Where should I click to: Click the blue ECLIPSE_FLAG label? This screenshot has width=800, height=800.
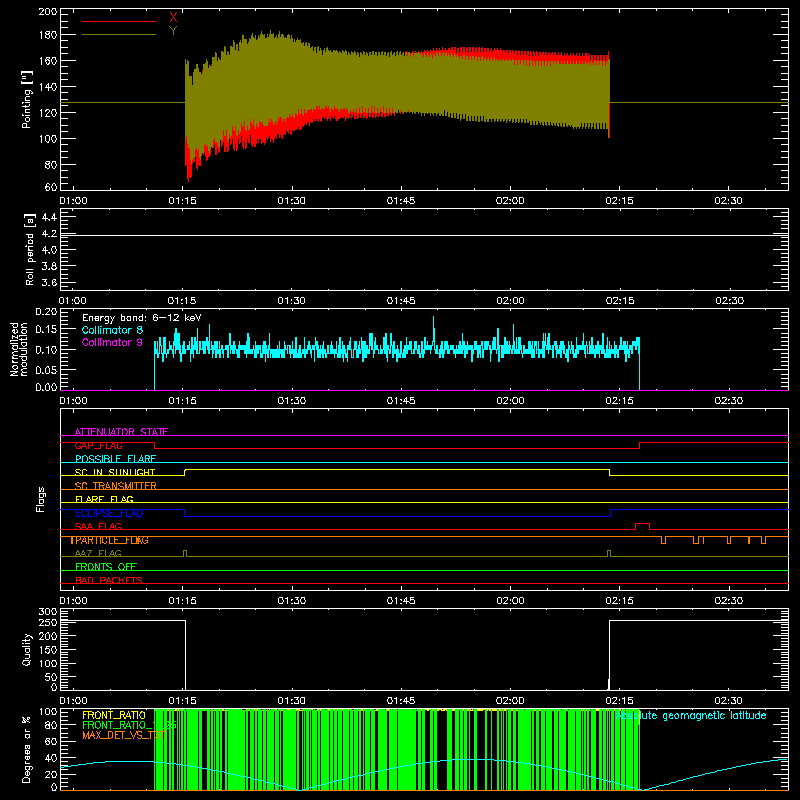click(x=109, y=513)
